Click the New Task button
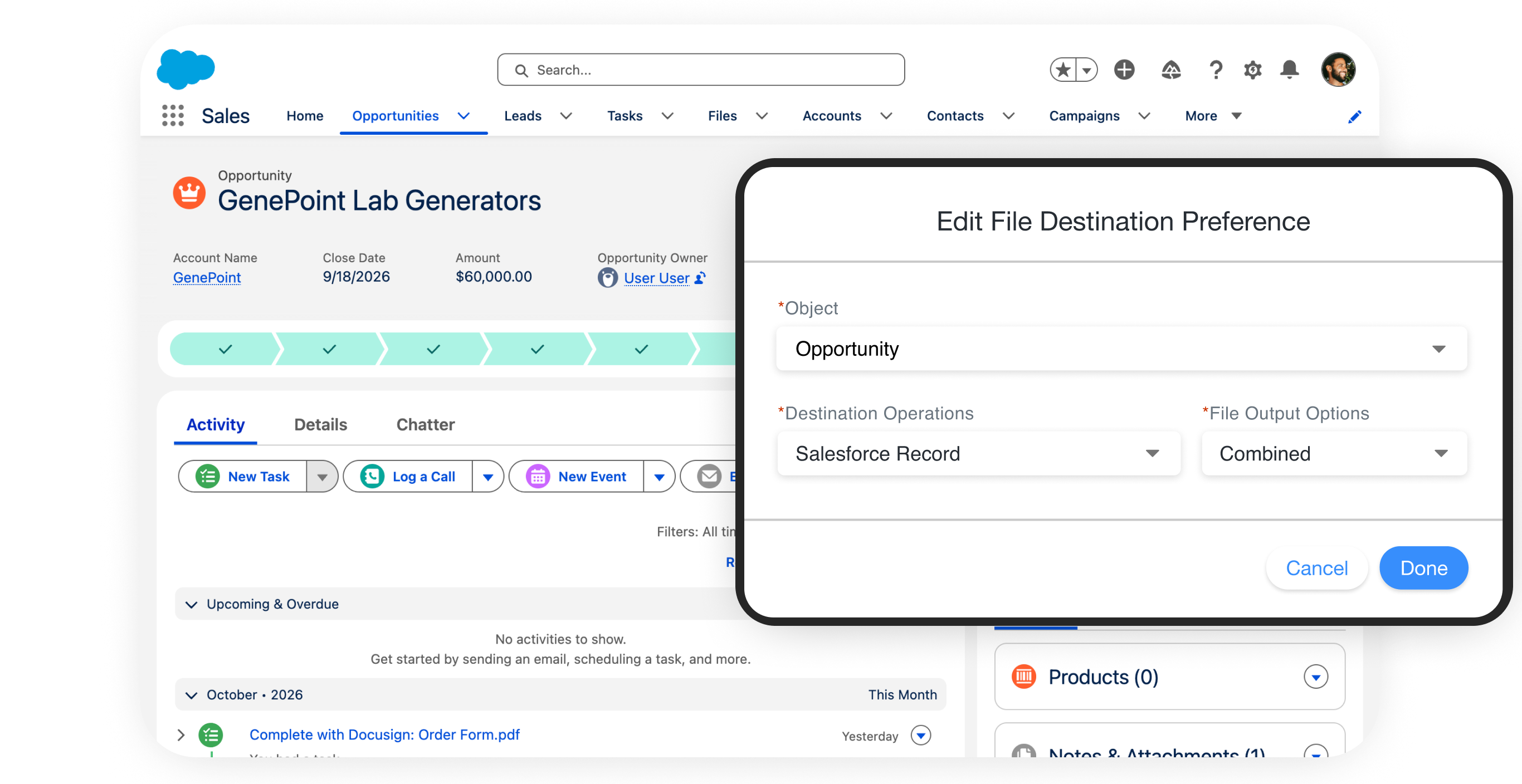 coord(243,477)
